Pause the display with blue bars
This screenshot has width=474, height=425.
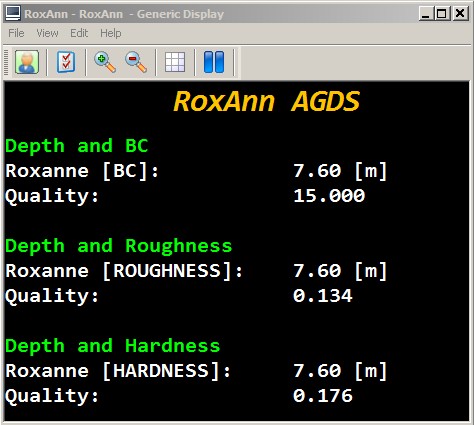click(214, 62)
